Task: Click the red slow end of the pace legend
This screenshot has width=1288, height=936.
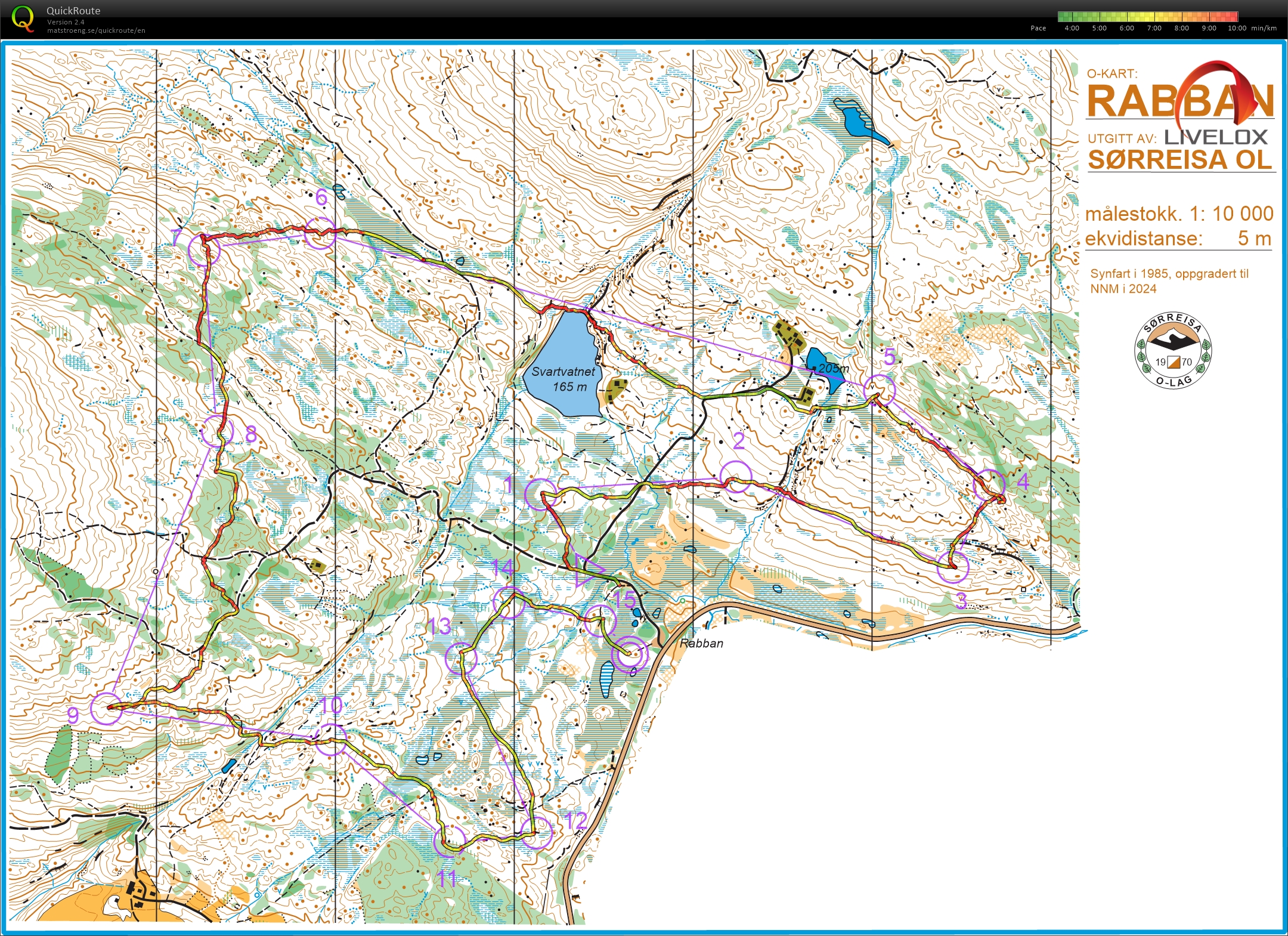Action: click(x=1230, y=17)
